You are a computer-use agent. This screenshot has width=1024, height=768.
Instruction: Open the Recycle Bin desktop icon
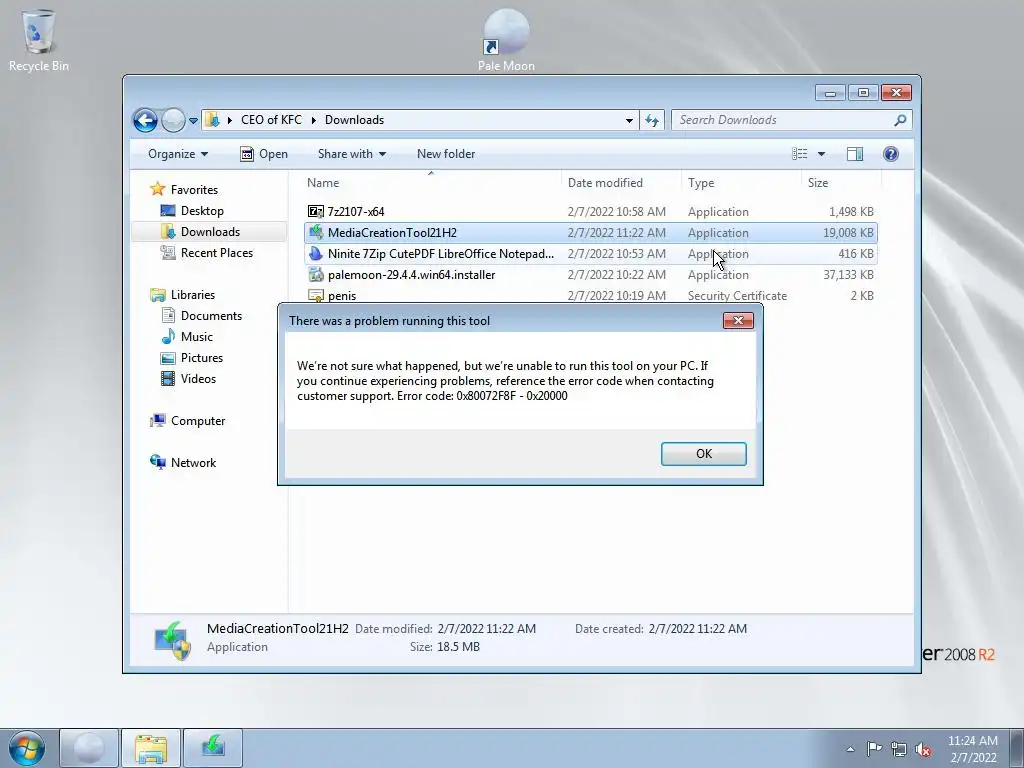tap(39, 39)
